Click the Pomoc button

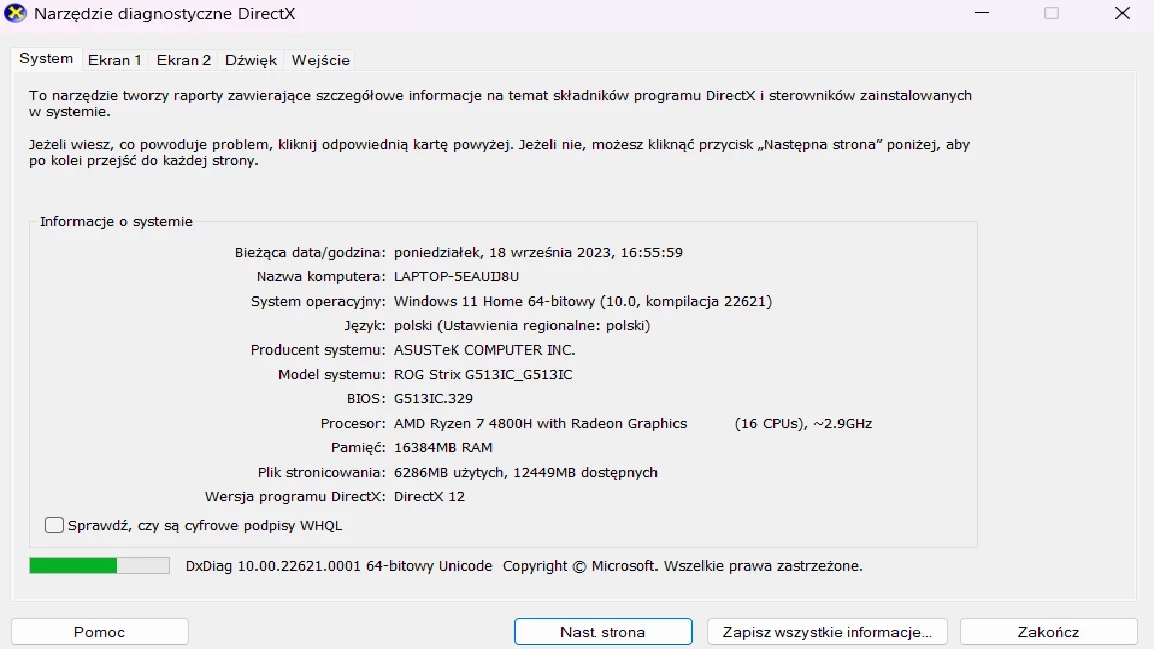pyautogui.click(x=99, y=632)
